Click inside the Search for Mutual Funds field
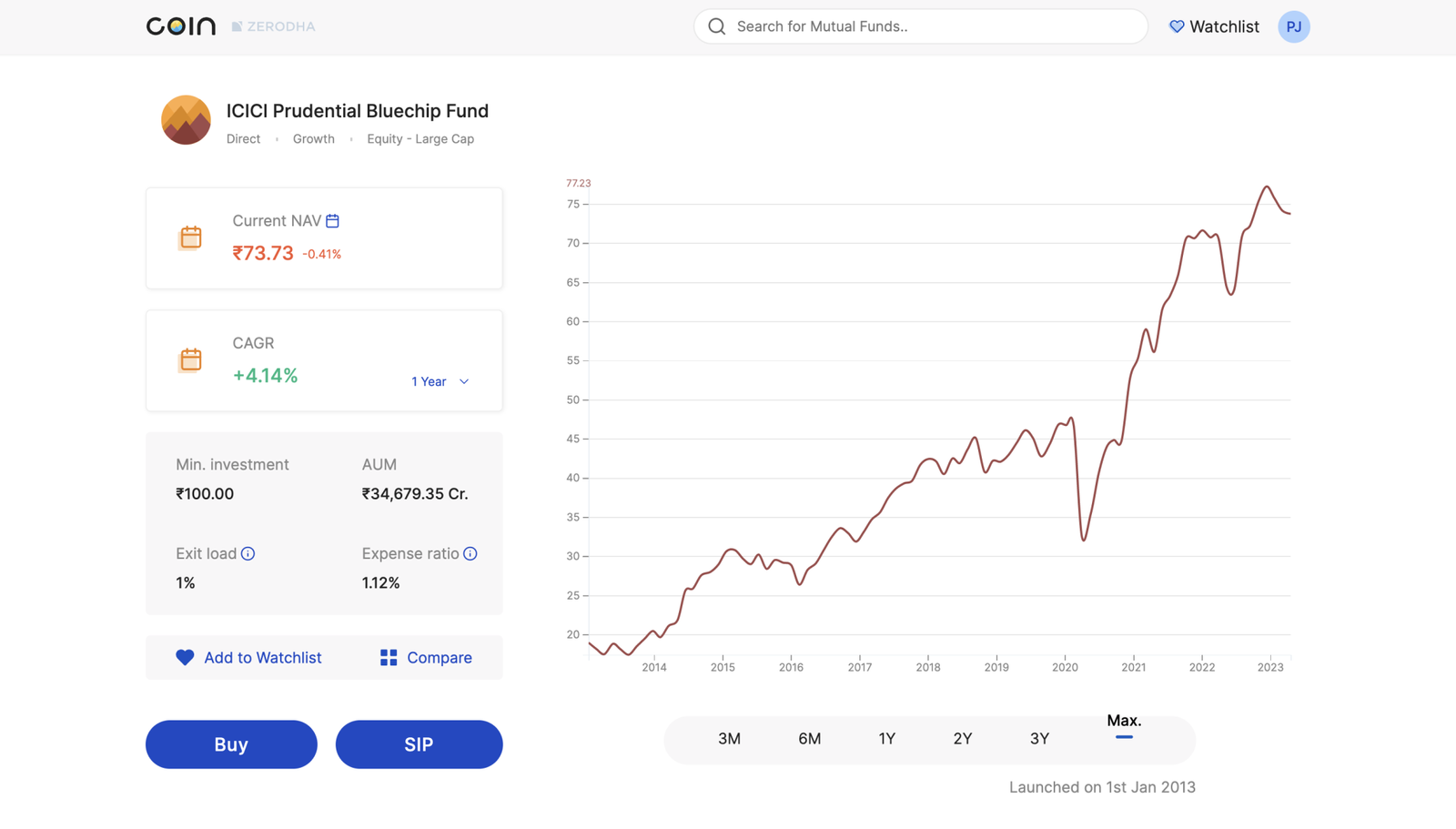This screenshot has height=829, width=1456. click(x=919, y=26)
